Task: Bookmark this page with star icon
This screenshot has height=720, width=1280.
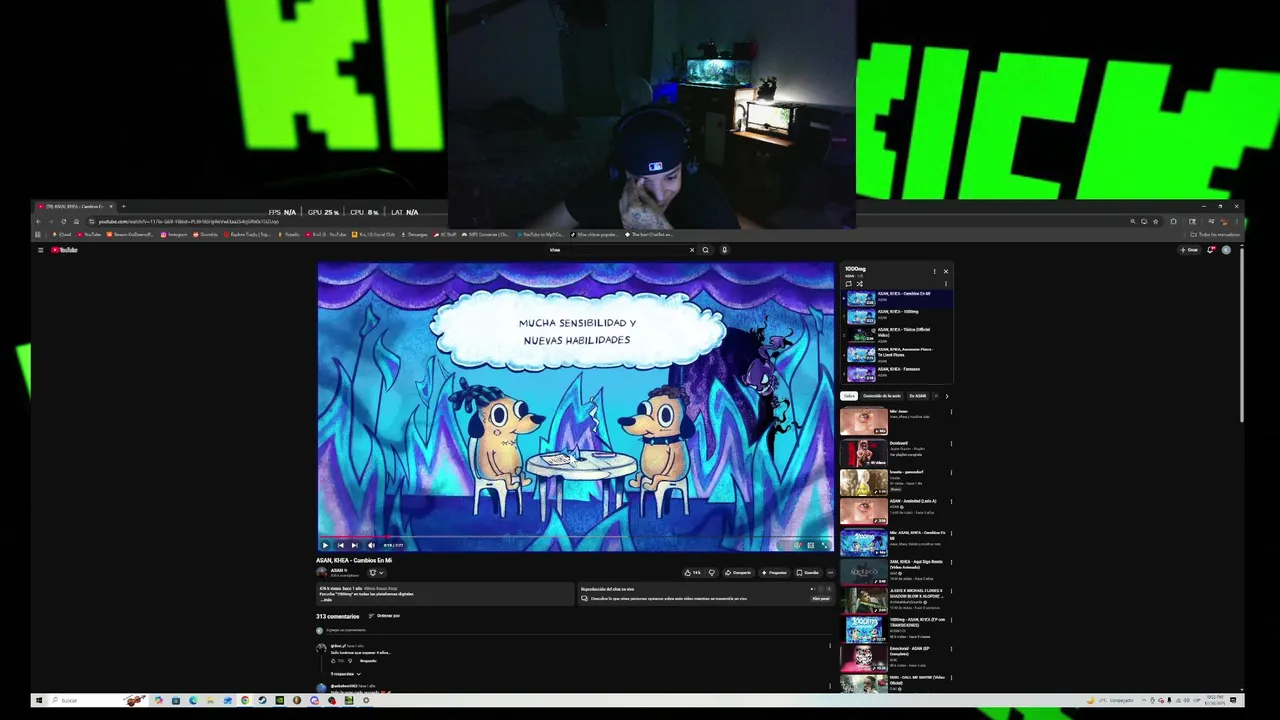Action: 1156,221
